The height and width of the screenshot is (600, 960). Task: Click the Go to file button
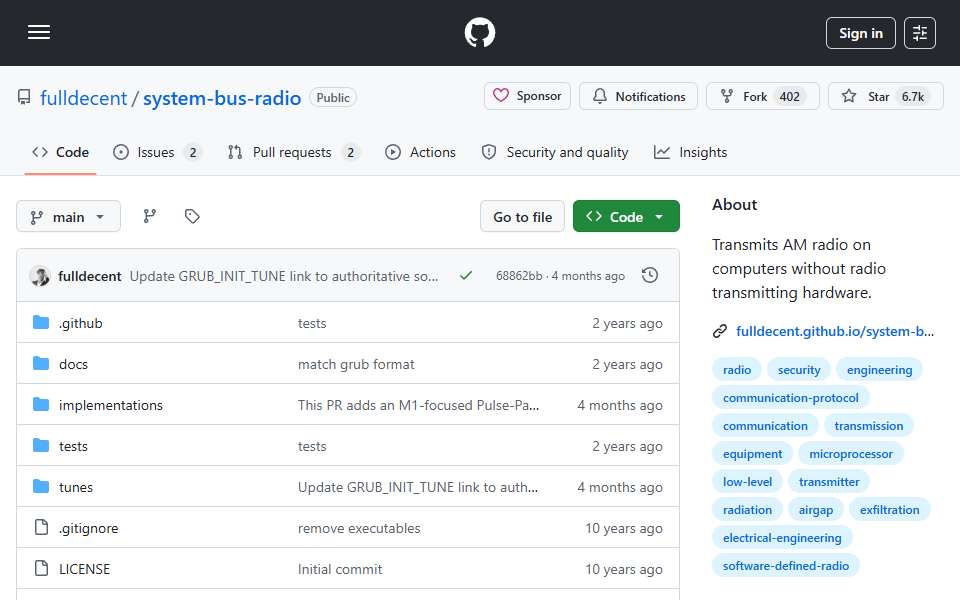point(522,217)
